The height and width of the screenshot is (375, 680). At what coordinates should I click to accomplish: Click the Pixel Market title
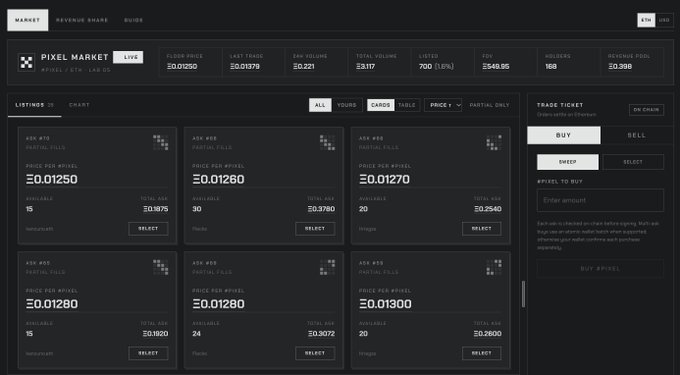click(75, 57)
